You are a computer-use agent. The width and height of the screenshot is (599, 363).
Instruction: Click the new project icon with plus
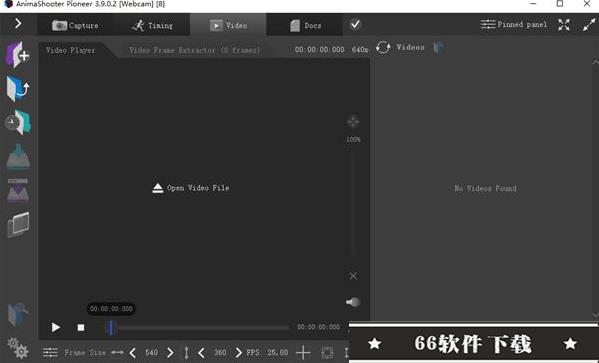(x=18, y=55)
